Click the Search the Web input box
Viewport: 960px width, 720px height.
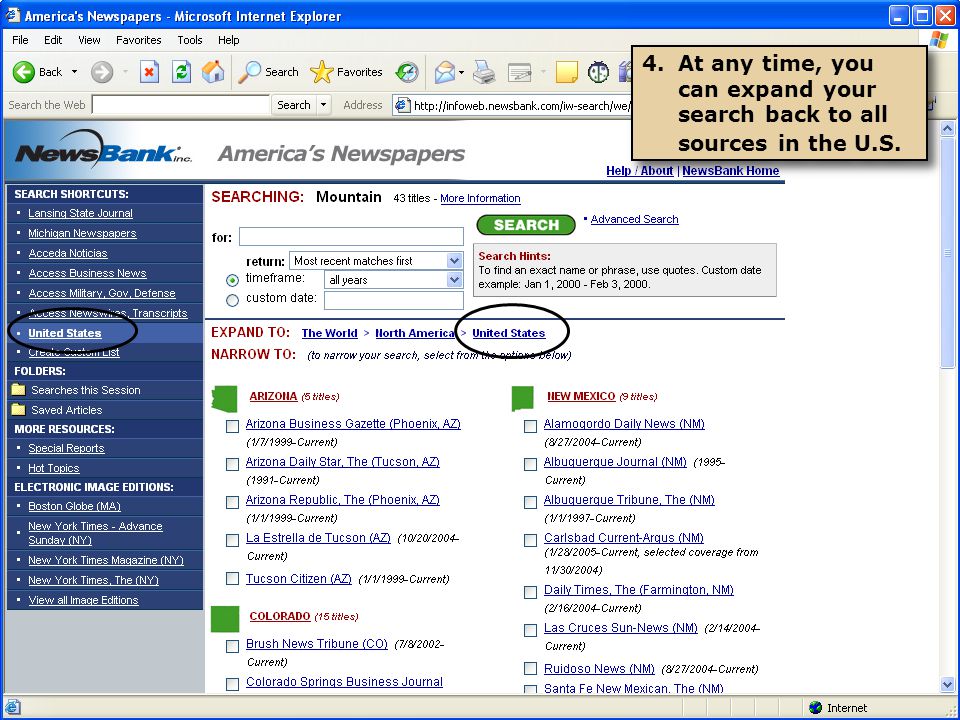[x=181, y=105]
